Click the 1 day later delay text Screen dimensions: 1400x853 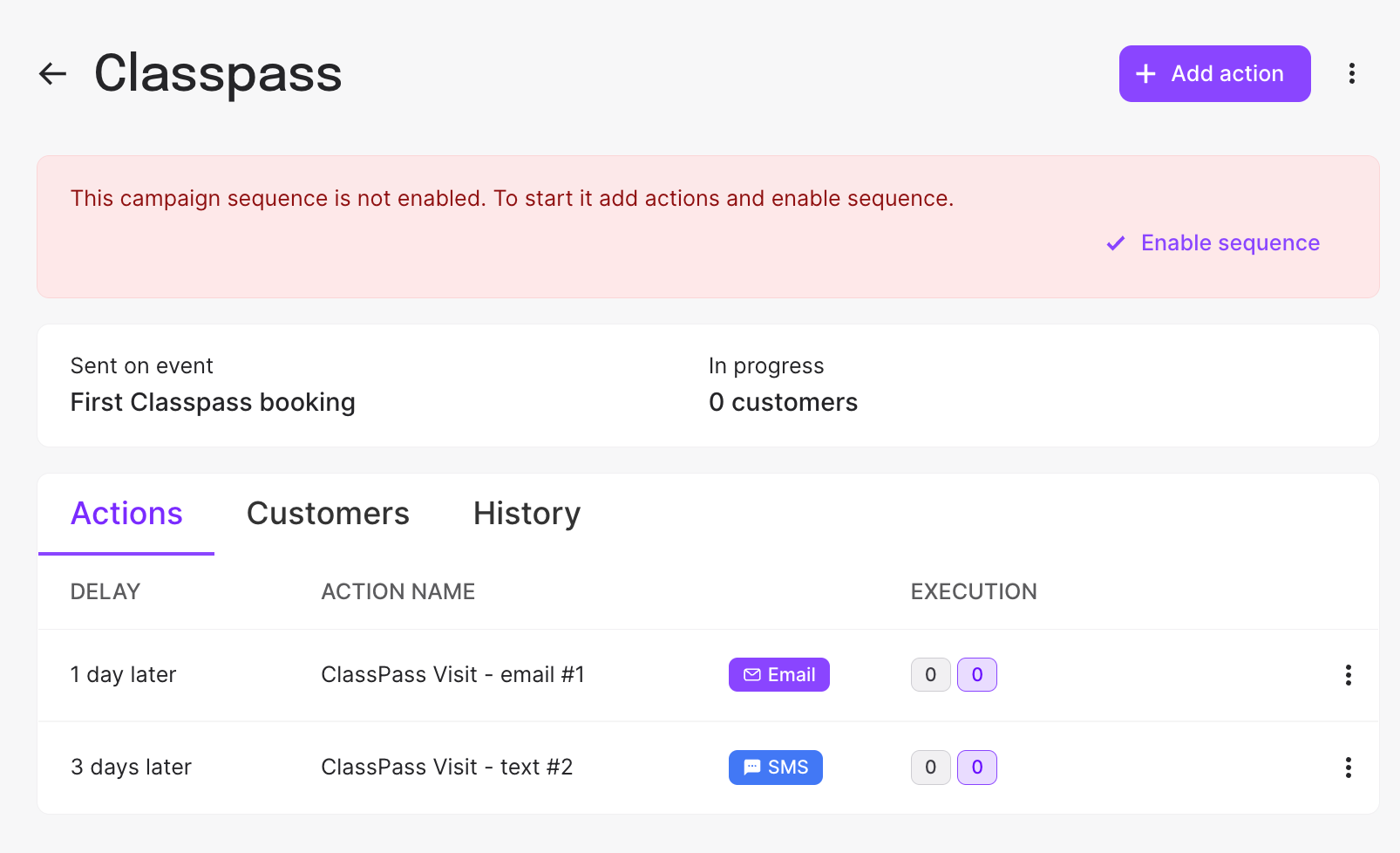(x=123, y=674)
